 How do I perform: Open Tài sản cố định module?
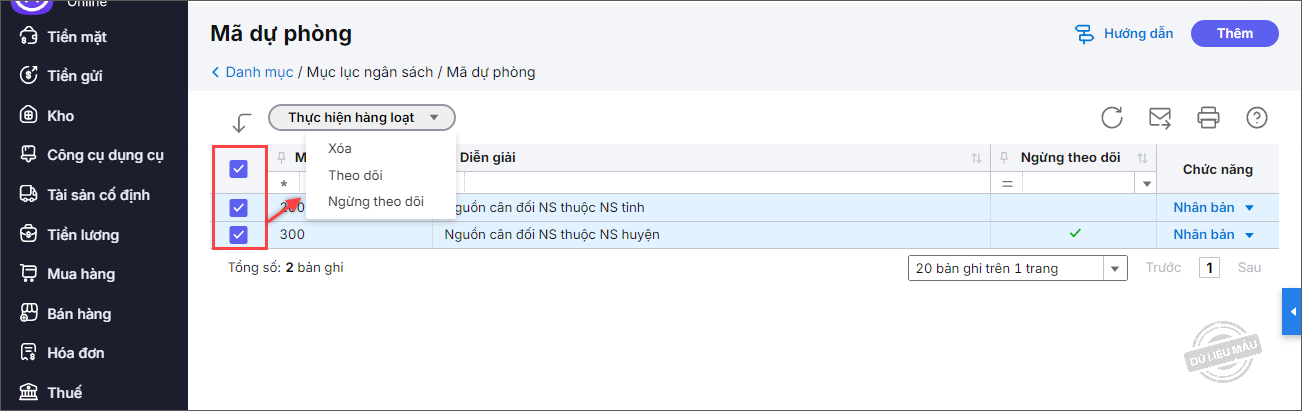97,195
